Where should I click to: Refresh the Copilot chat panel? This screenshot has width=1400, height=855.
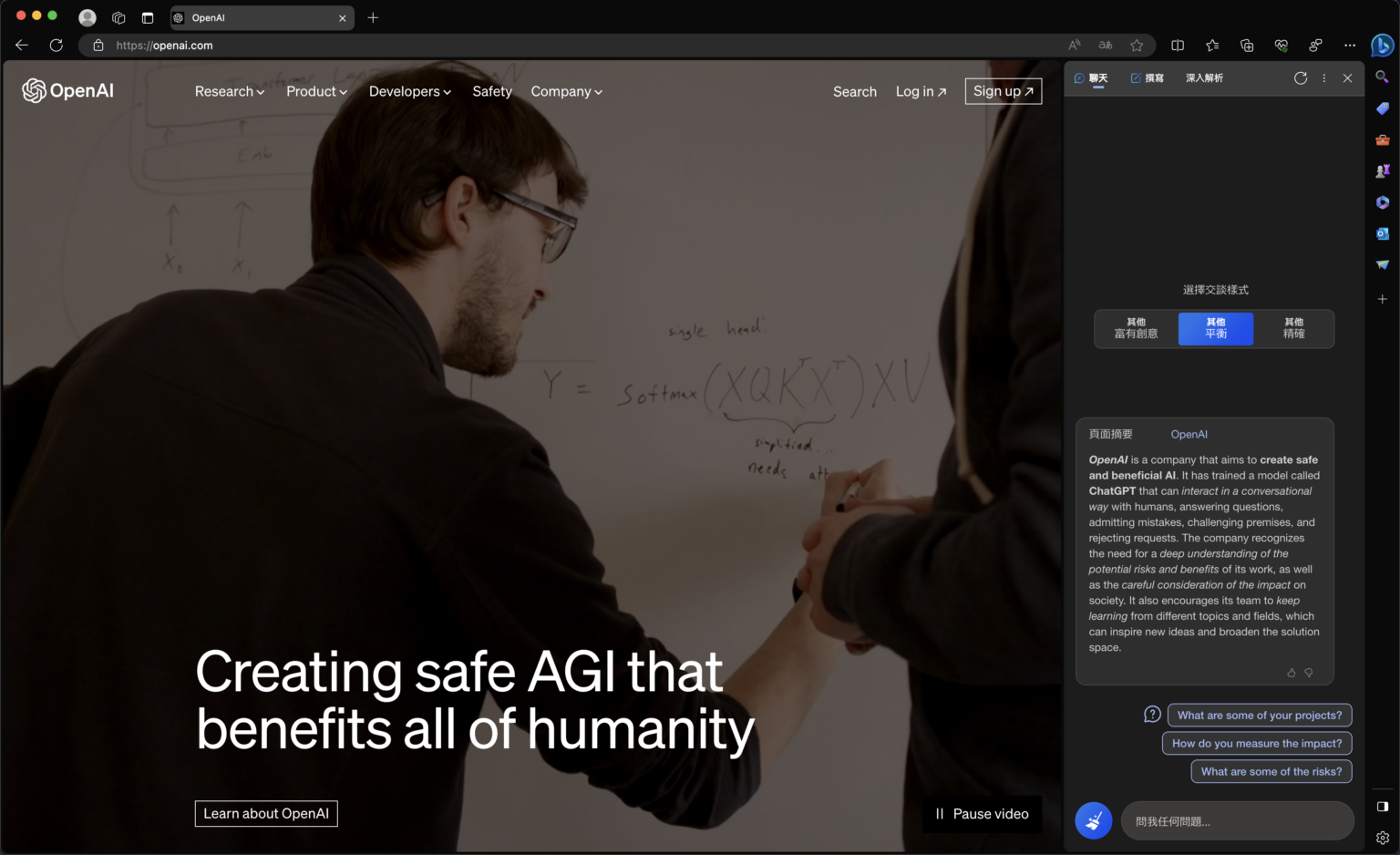[x=1300, y=78]
